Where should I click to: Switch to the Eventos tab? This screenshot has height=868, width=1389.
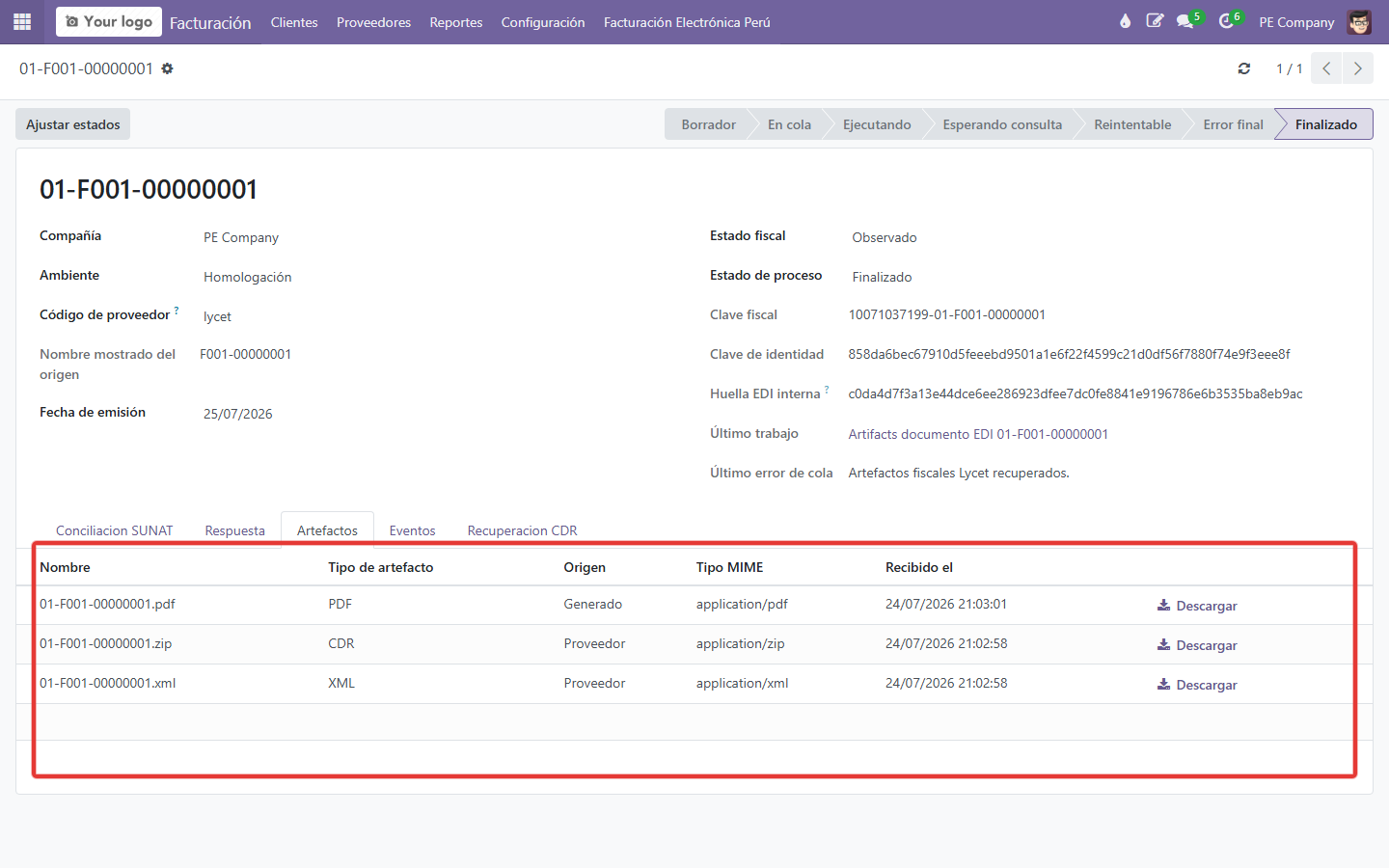click(x=412, y=530)
